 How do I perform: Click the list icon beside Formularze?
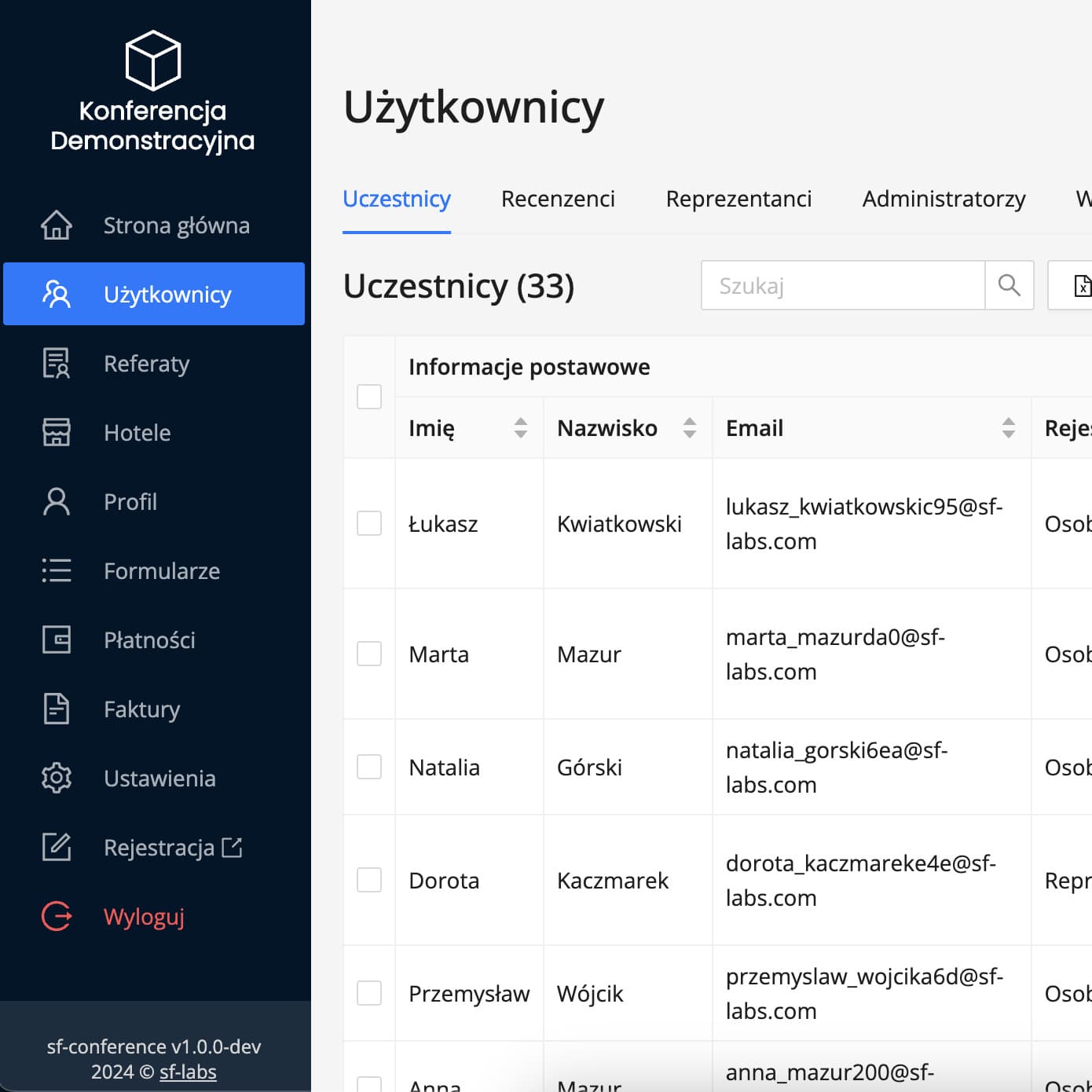tap(57, 570)
